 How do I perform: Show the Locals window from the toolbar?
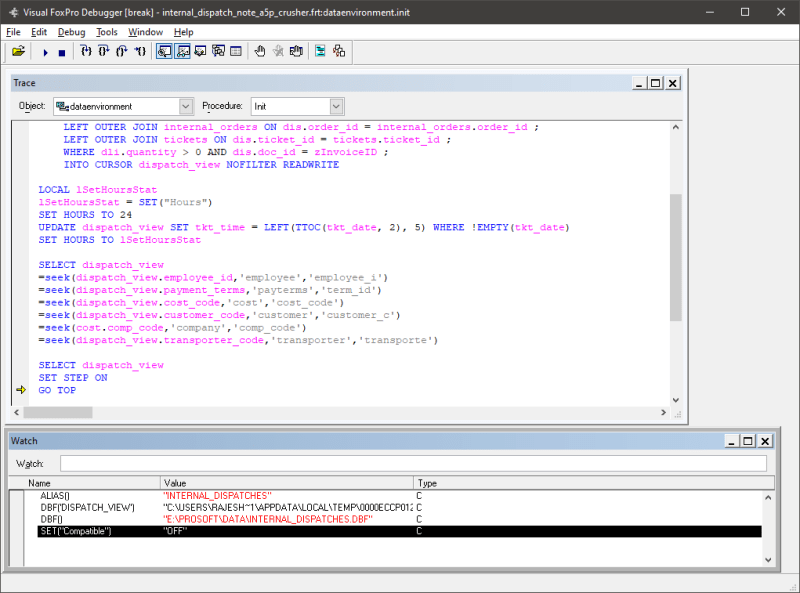(201, 51)
